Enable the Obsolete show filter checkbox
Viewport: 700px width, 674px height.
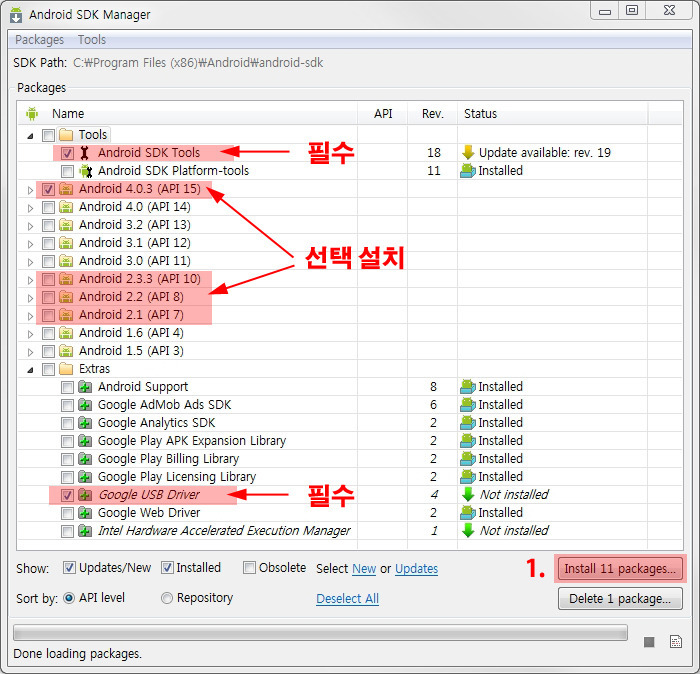[x=249, y=568]
